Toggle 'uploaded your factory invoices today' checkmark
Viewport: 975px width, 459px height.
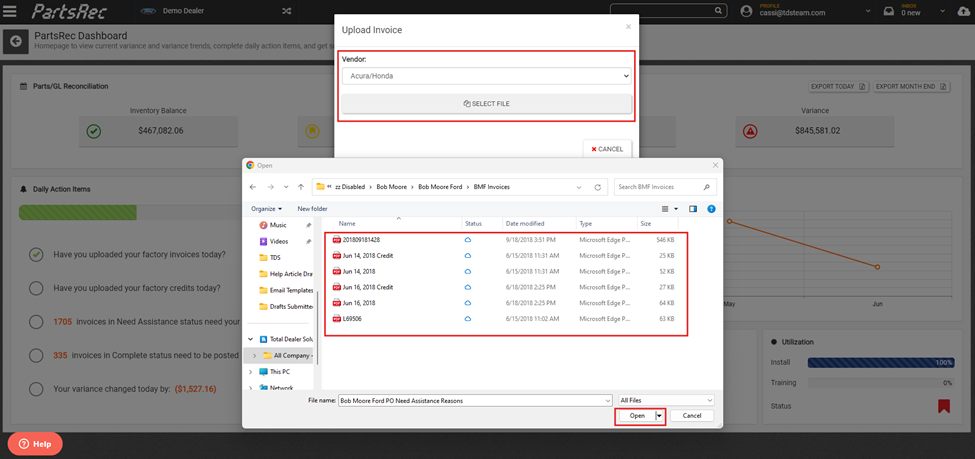pos(36,255)
